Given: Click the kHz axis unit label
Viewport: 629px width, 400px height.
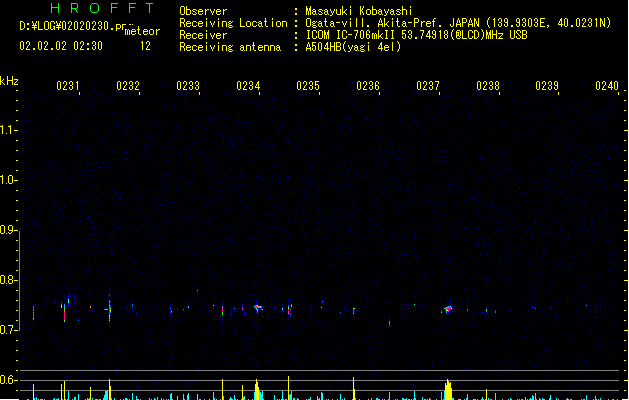Looking at the screenshot, I should 9,81.
